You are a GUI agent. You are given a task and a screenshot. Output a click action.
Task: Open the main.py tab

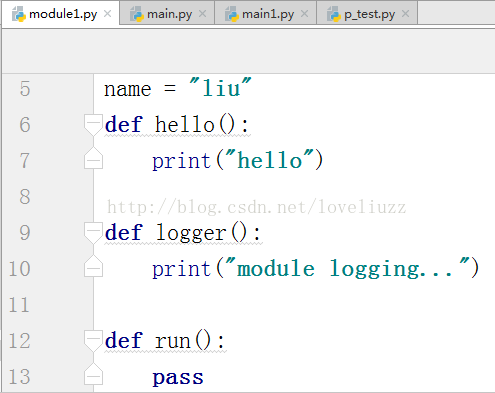click(167, 13)
